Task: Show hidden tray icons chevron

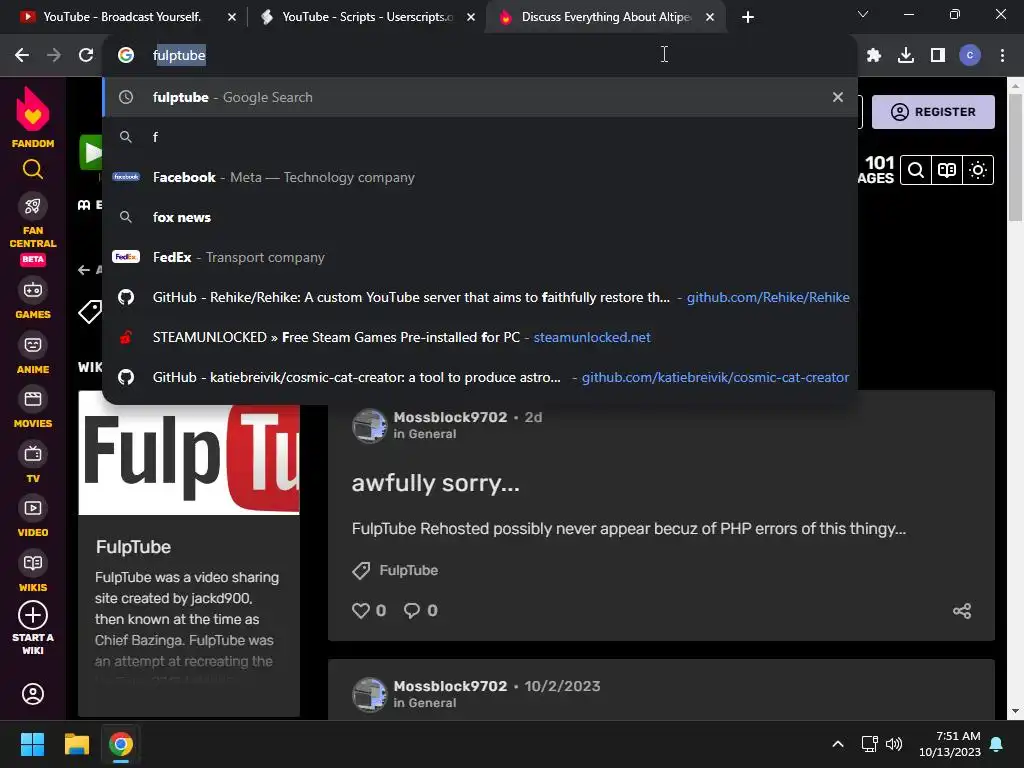Action: point(838,744)
